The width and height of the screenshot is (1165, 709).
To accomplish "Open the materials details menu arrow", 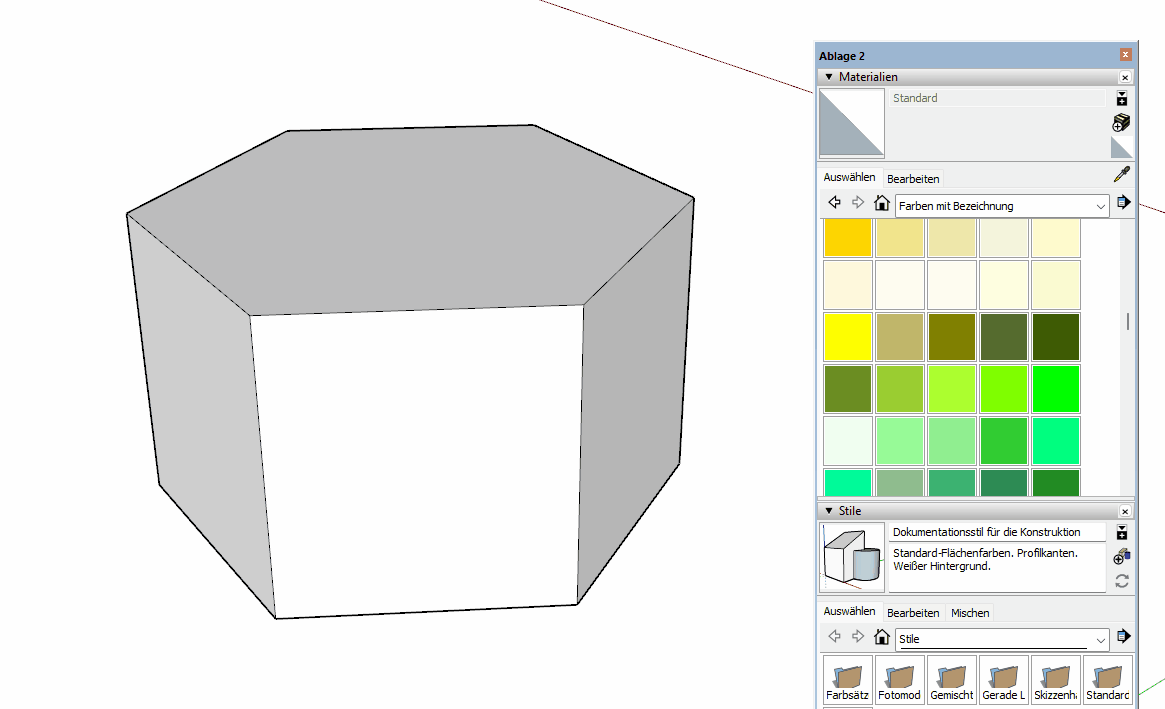I will 1123,203.
